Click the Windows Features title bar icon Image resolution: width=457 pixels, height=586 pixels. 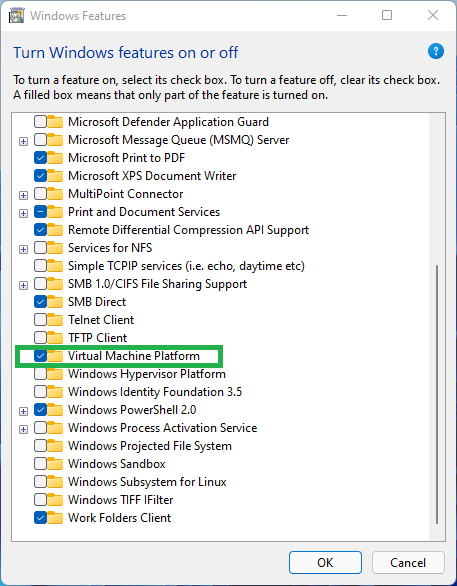tap(17, 16)
